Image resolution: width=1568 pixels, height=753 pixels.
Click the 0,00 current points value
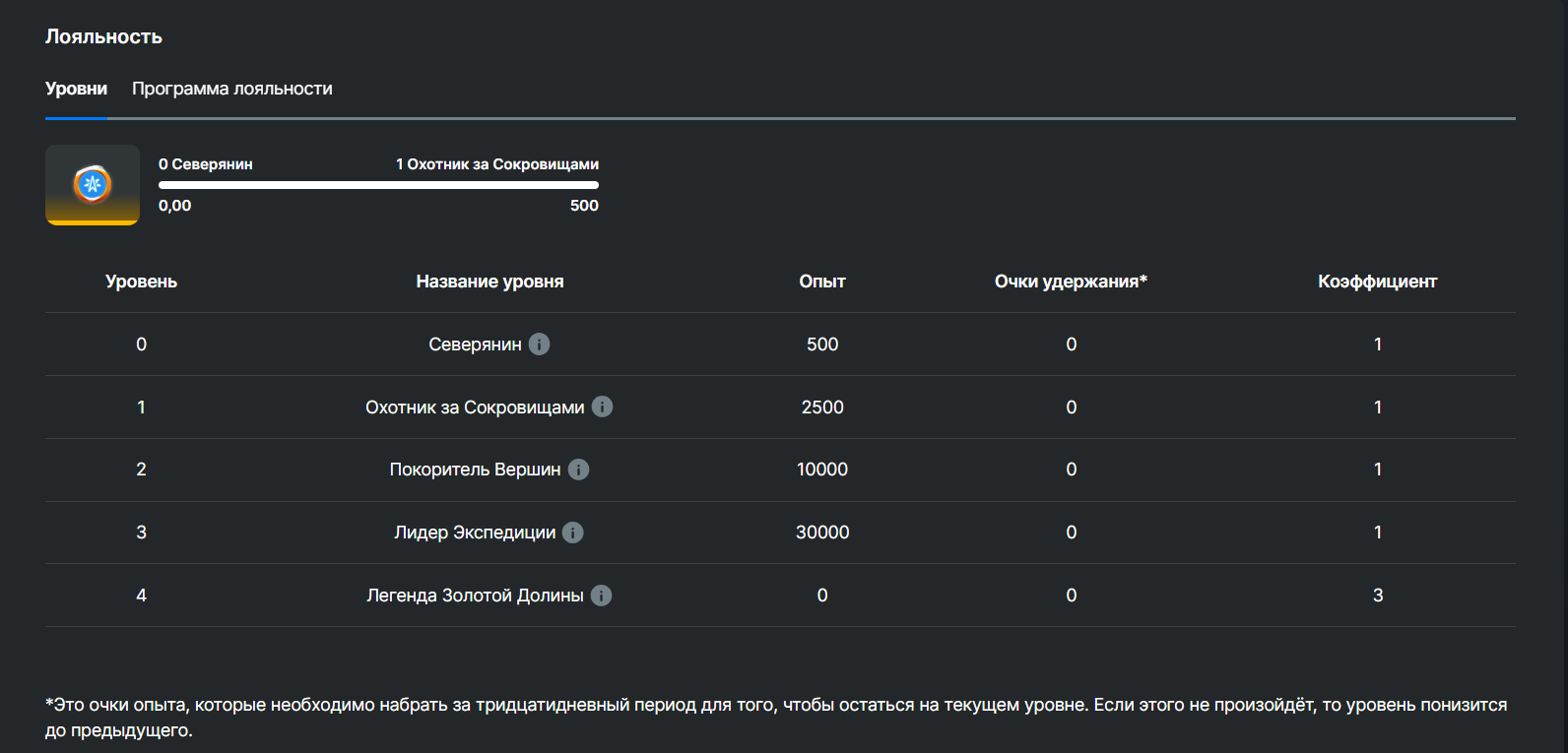174,206
